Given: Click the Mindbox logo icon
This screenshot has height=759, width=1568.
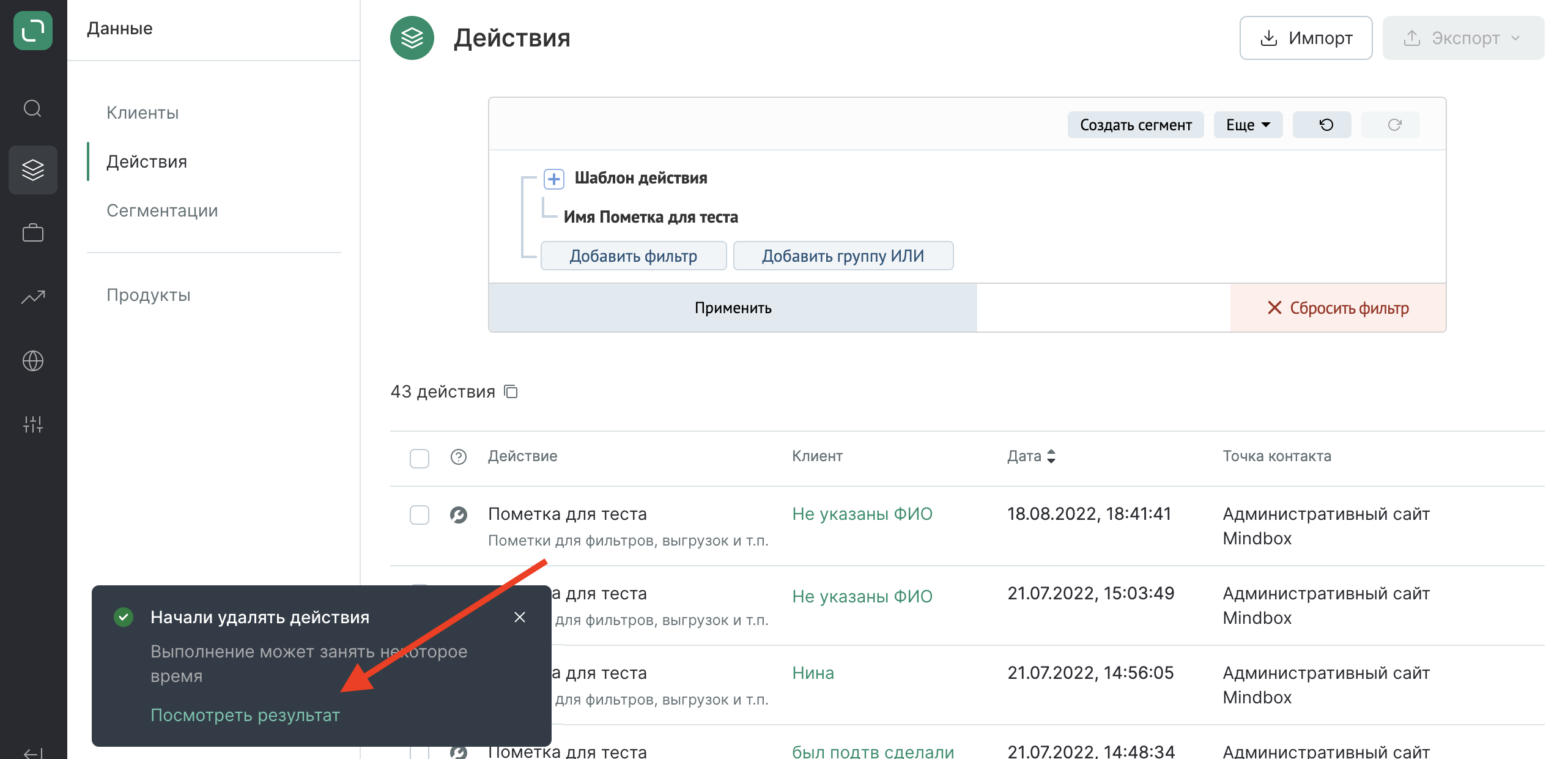Looking at the screenshot, I should [x=33, y=31].
